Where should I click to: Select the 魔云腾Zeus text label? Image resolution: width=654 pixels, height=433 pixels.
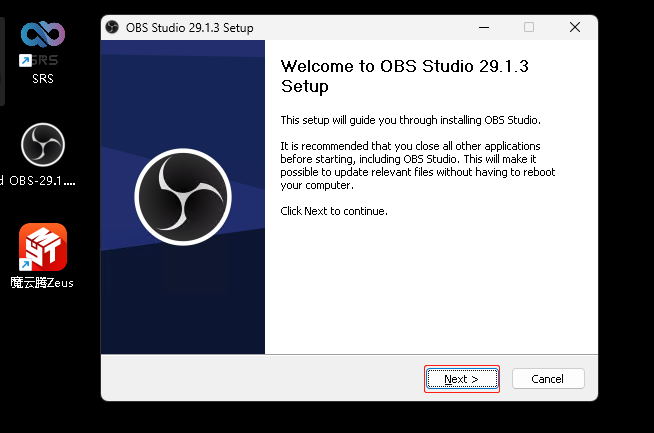tap(43, 282)
